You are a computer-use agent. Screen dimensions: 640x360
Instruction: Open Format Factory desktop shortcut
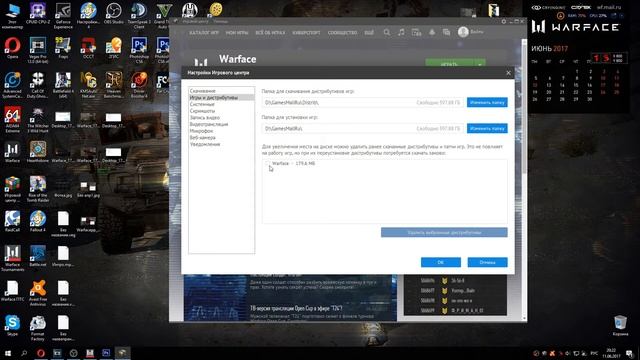click(x=38, y=328)
